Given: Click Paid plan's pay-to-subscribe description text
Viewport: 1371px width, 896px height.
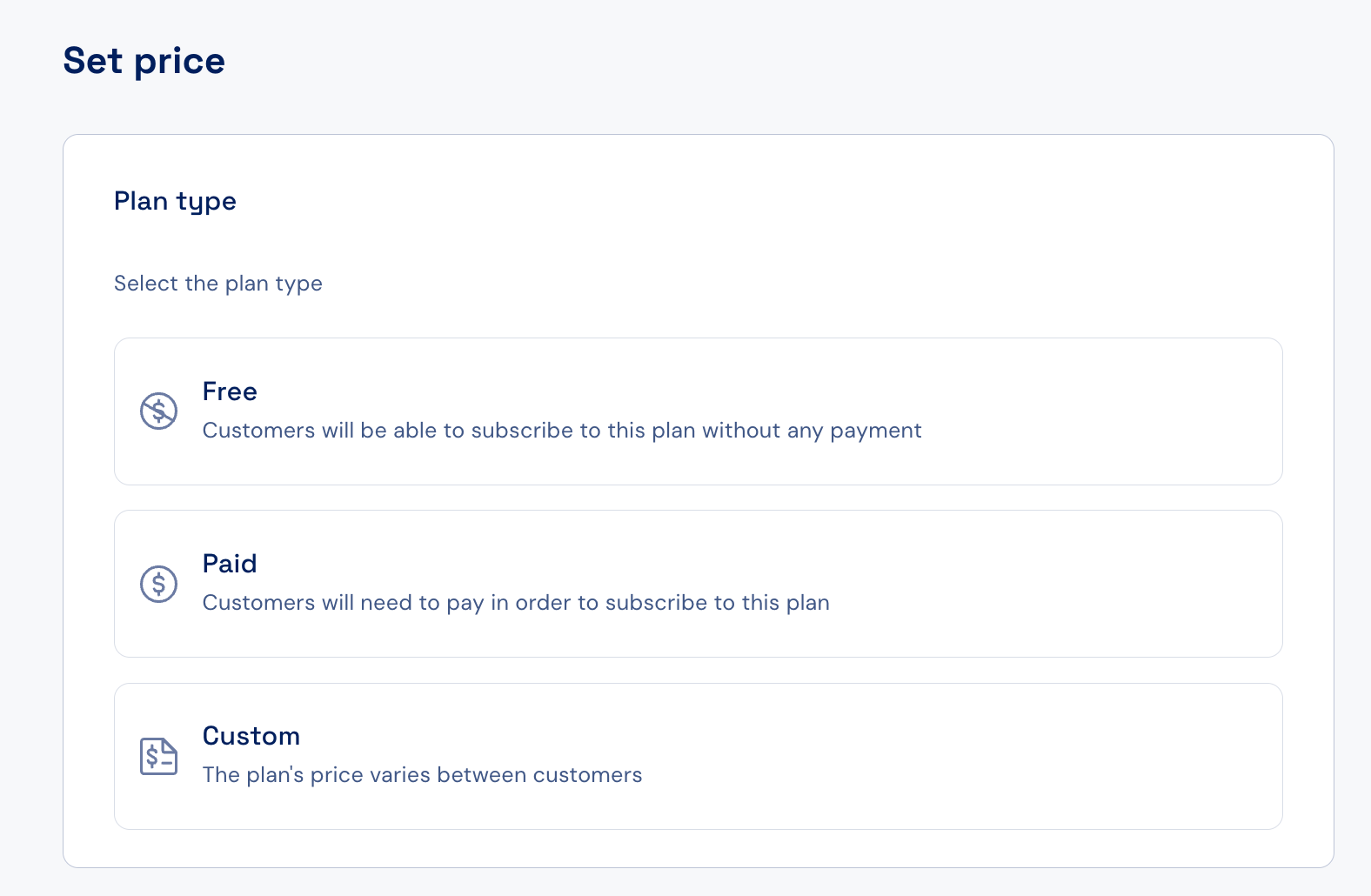Looking at the screenshot, I should click(516, 603).
